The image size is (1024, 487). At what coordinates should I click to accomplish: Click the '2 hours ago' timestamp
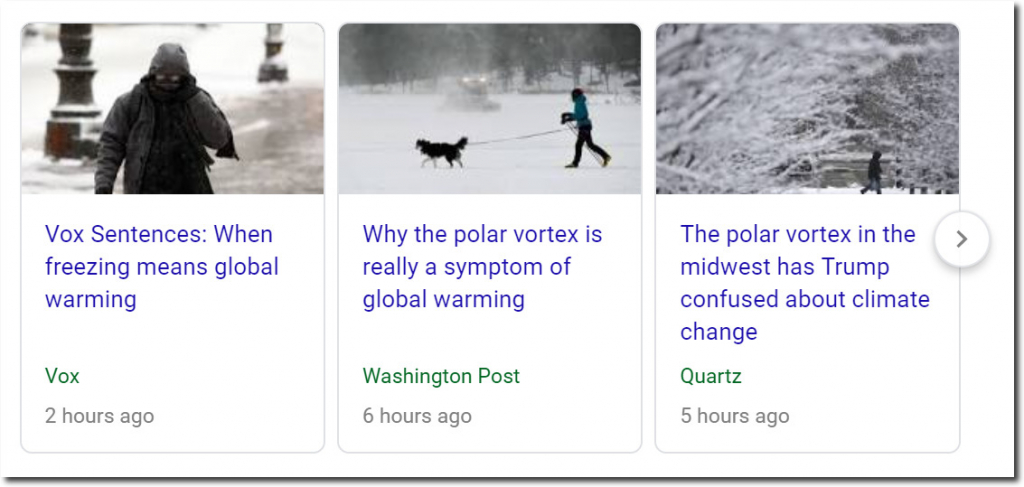pos(99,416)
